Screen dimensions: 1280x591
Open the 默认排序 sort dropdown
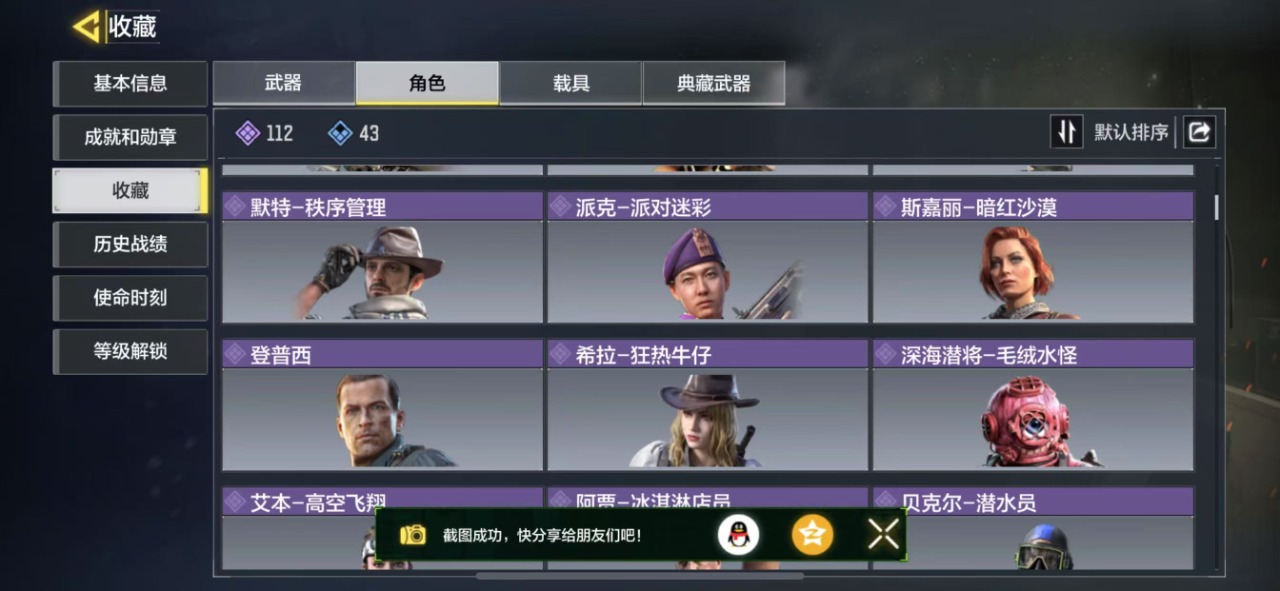click(x=1131, y=132)
